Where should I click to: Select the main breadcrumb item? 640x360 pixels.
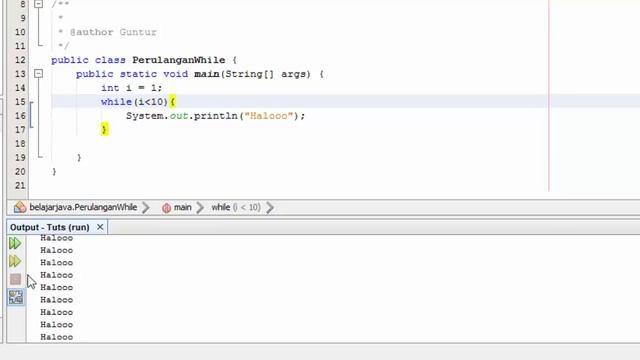click(x=182, y=207)
